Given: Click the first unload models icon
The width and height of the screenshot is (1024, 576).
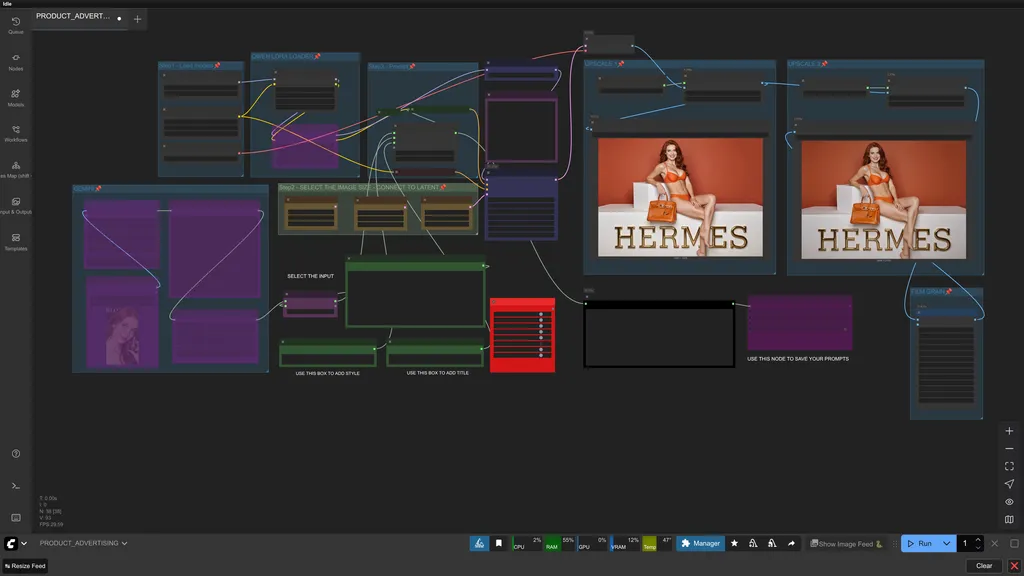Looking at the screenshot, I should coord(753,543).
